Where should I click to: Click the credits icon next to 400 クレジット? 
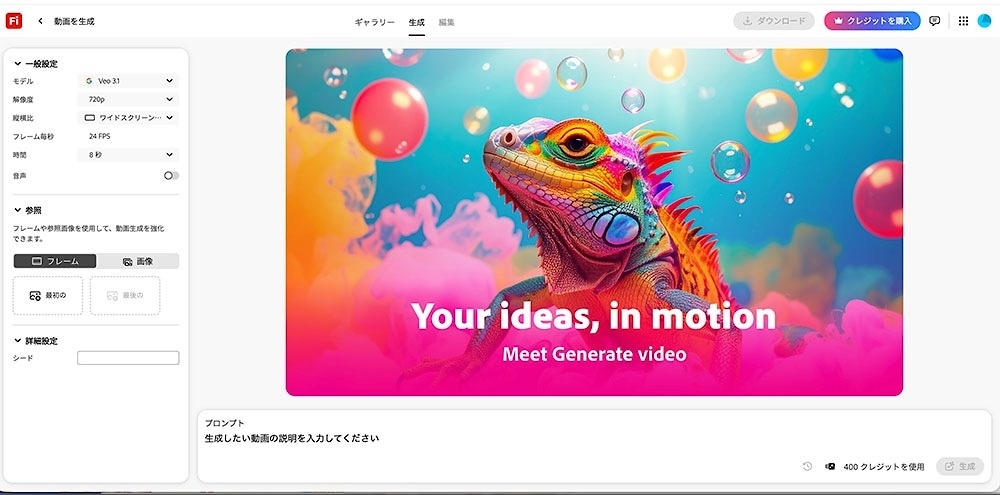(830, 466)
